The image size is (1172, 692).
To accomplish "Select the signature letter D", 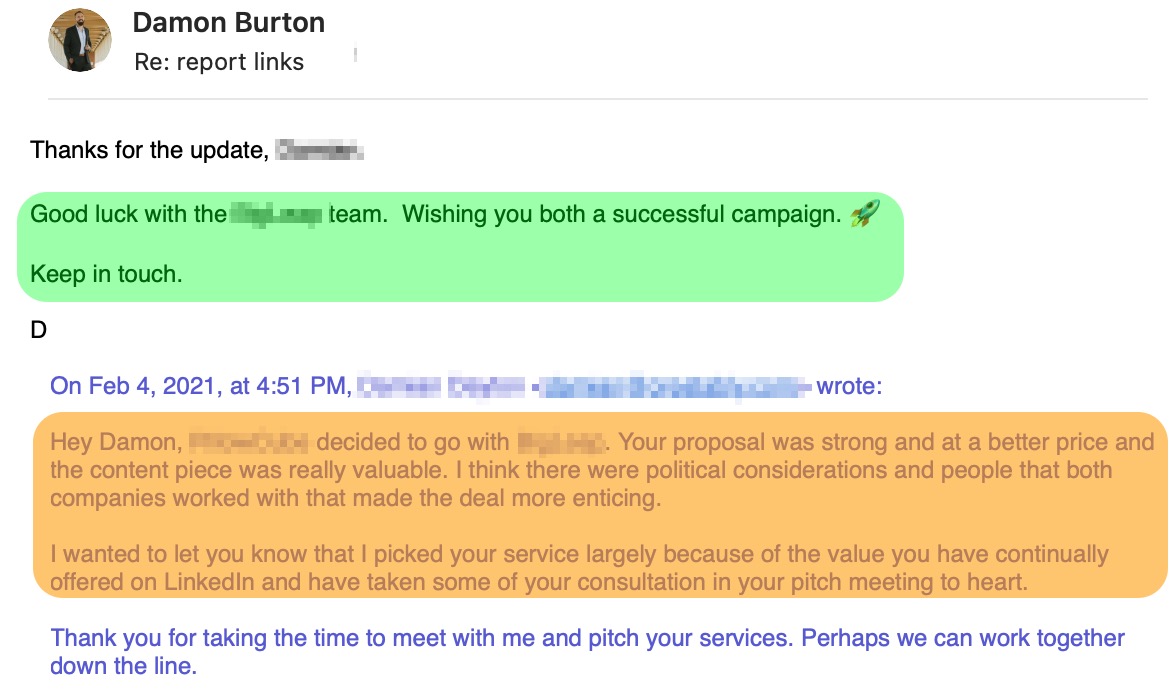I will (39, 330).
